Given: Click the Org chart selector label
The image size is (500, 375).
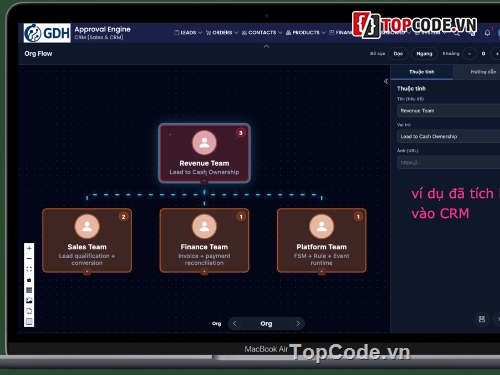Looking at the screenshot, I should (x=266, y=324).
